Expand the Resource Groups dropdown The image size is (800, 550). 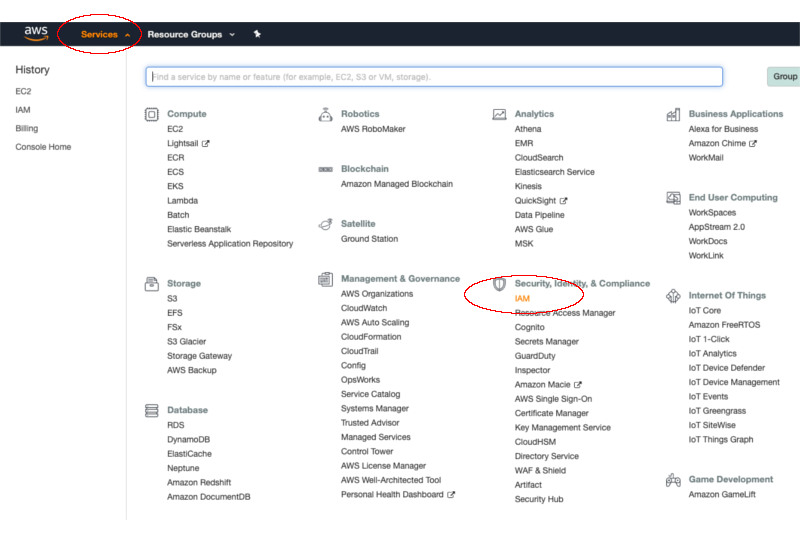click(191, 34)
